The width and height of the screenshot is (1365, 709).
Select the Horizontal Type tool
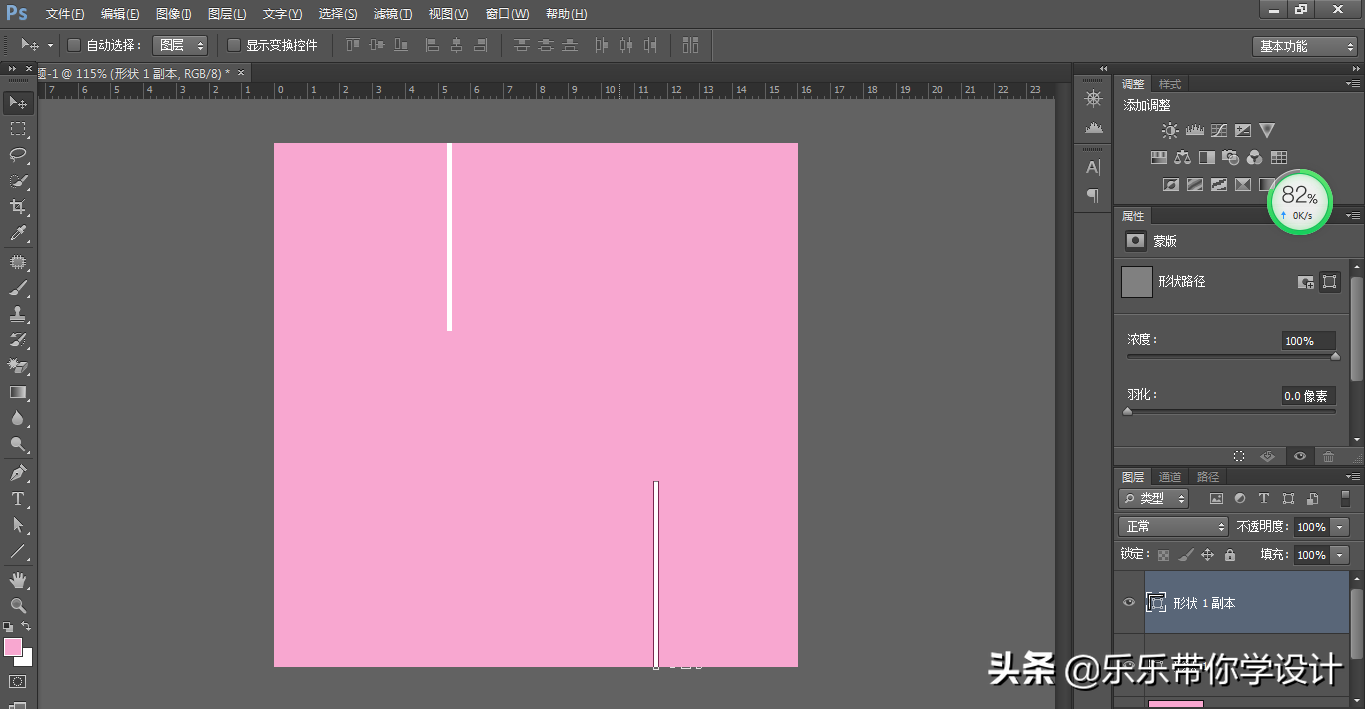[18, 498]
